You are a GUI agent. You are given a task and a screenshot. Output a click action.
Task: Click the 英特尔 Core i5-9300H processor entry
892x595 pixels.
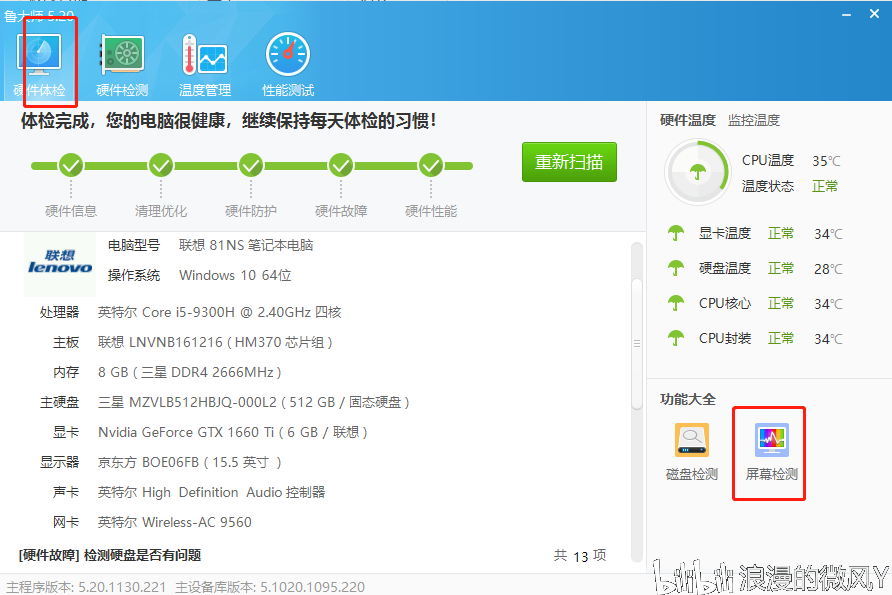coord(220,312)
